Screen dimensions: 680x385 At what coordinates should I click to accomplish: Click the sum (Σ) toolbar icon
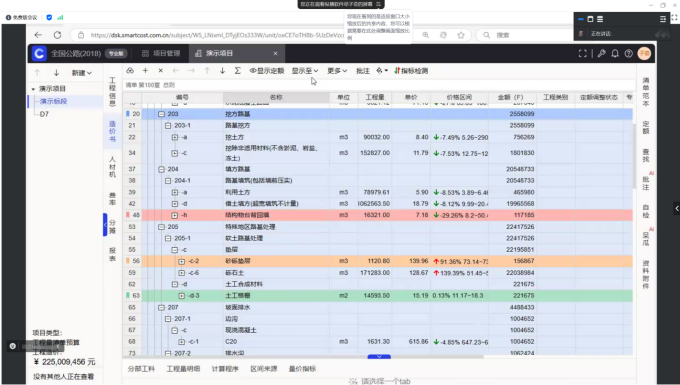237,71
